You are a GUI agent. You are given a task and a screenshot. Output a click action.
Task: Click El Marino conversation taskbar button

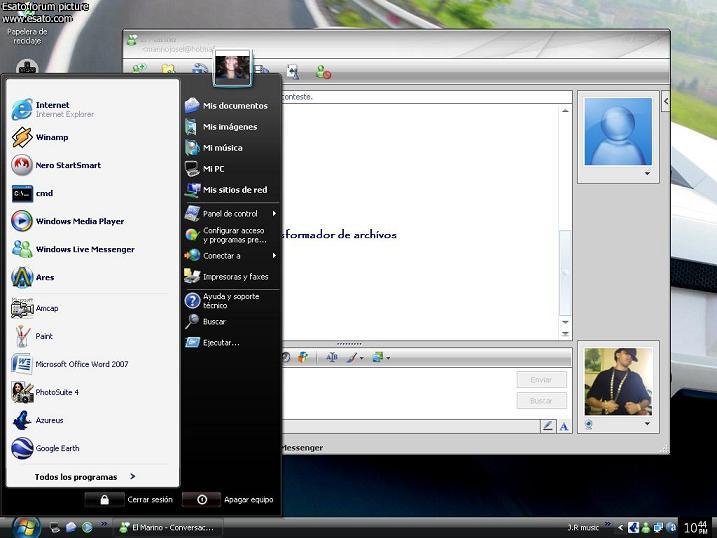(166, 527)
